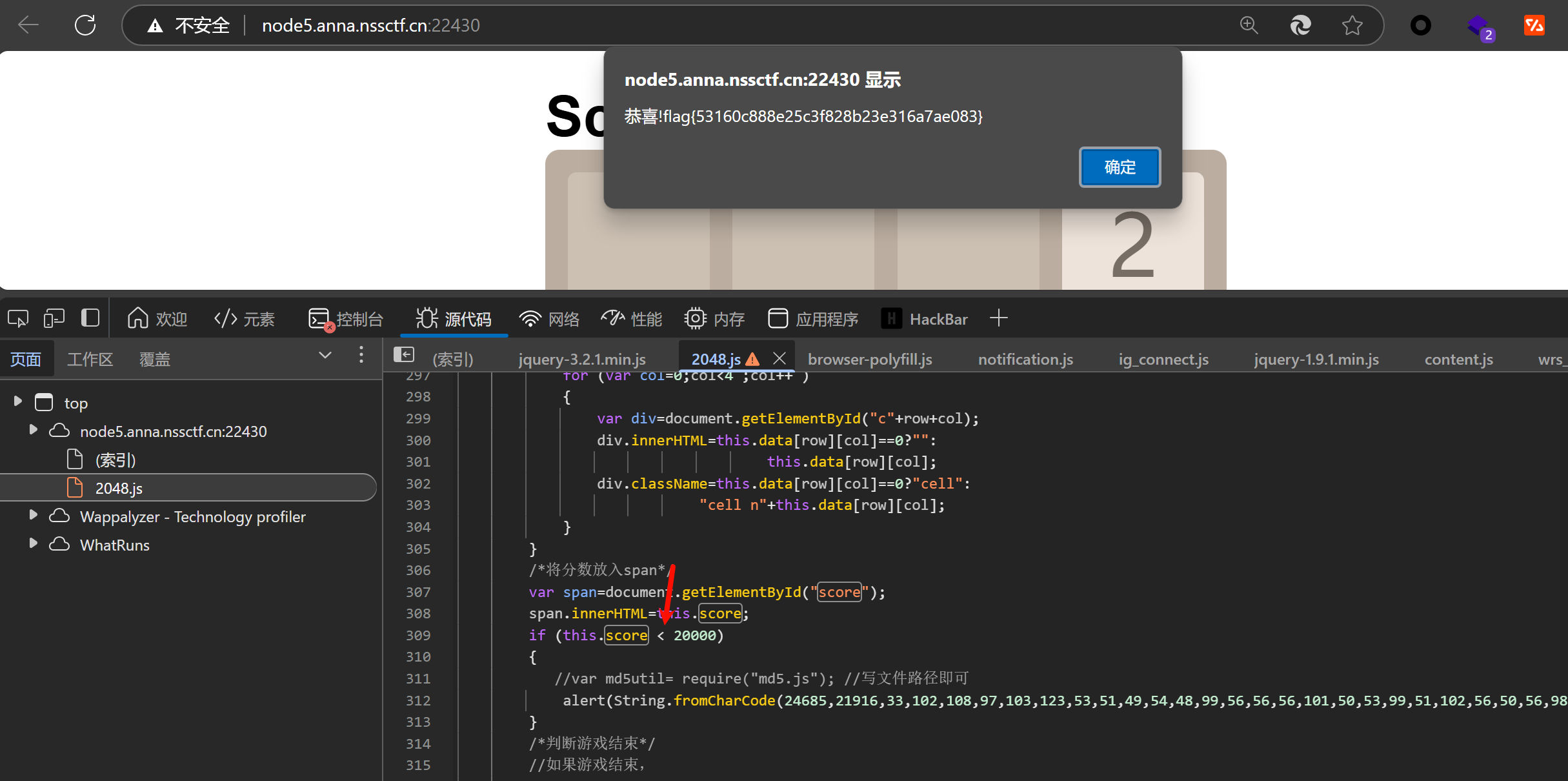Toggle device emulation icon in DevTools
1568x781 pixels.
[54, 318]
